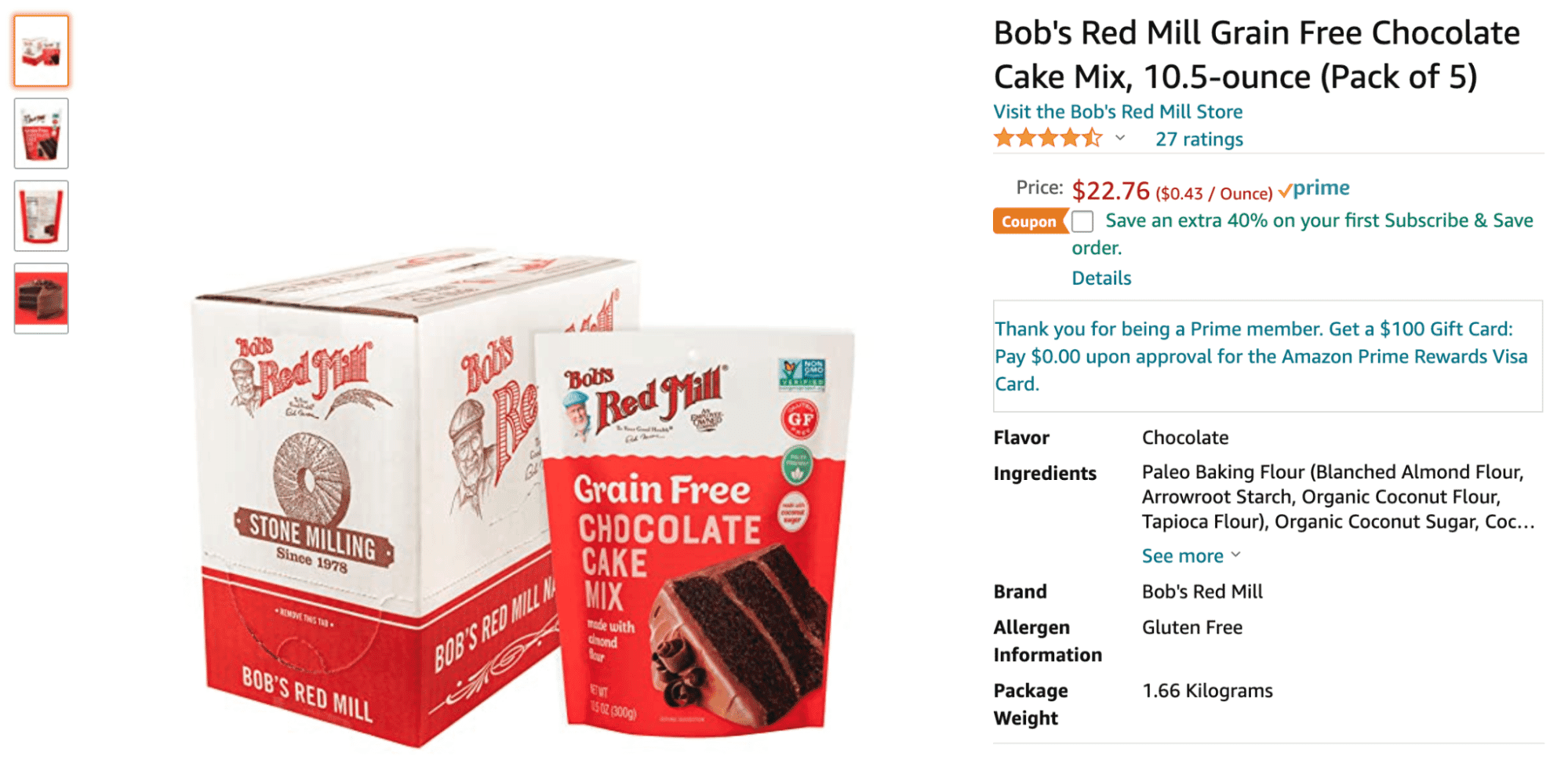Tick the Subscribe & Save coupon checkbox
Screen dimensions: 1568x767
click(x=1082, y=221)
